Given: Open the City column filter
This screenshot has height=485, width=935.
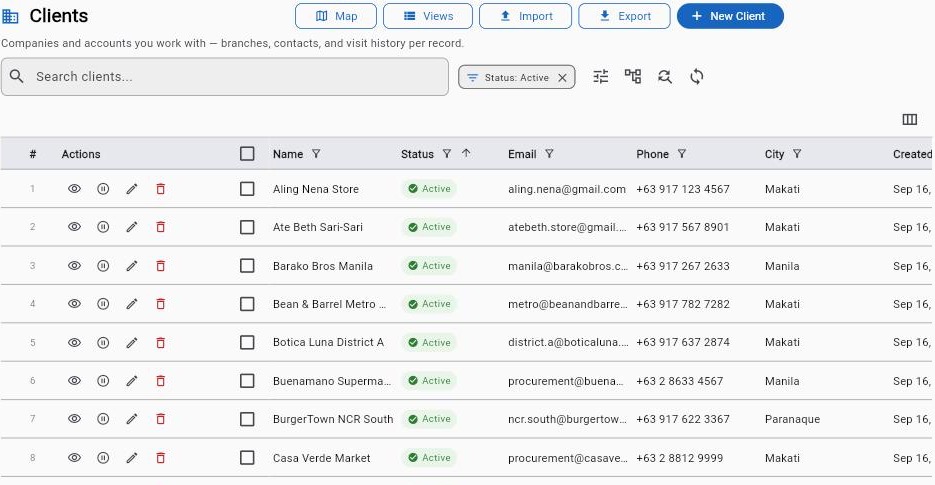Looking at the screenshot, I should (x=797, y=154).
